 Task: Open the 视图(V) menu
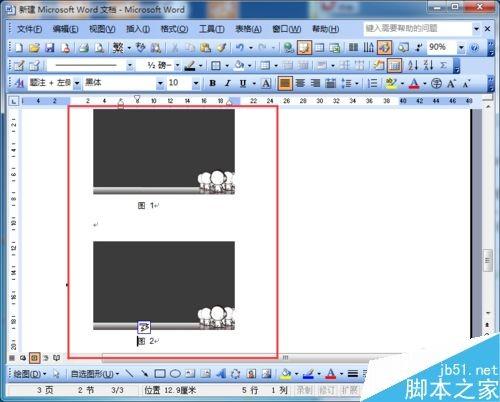point(102,29)
